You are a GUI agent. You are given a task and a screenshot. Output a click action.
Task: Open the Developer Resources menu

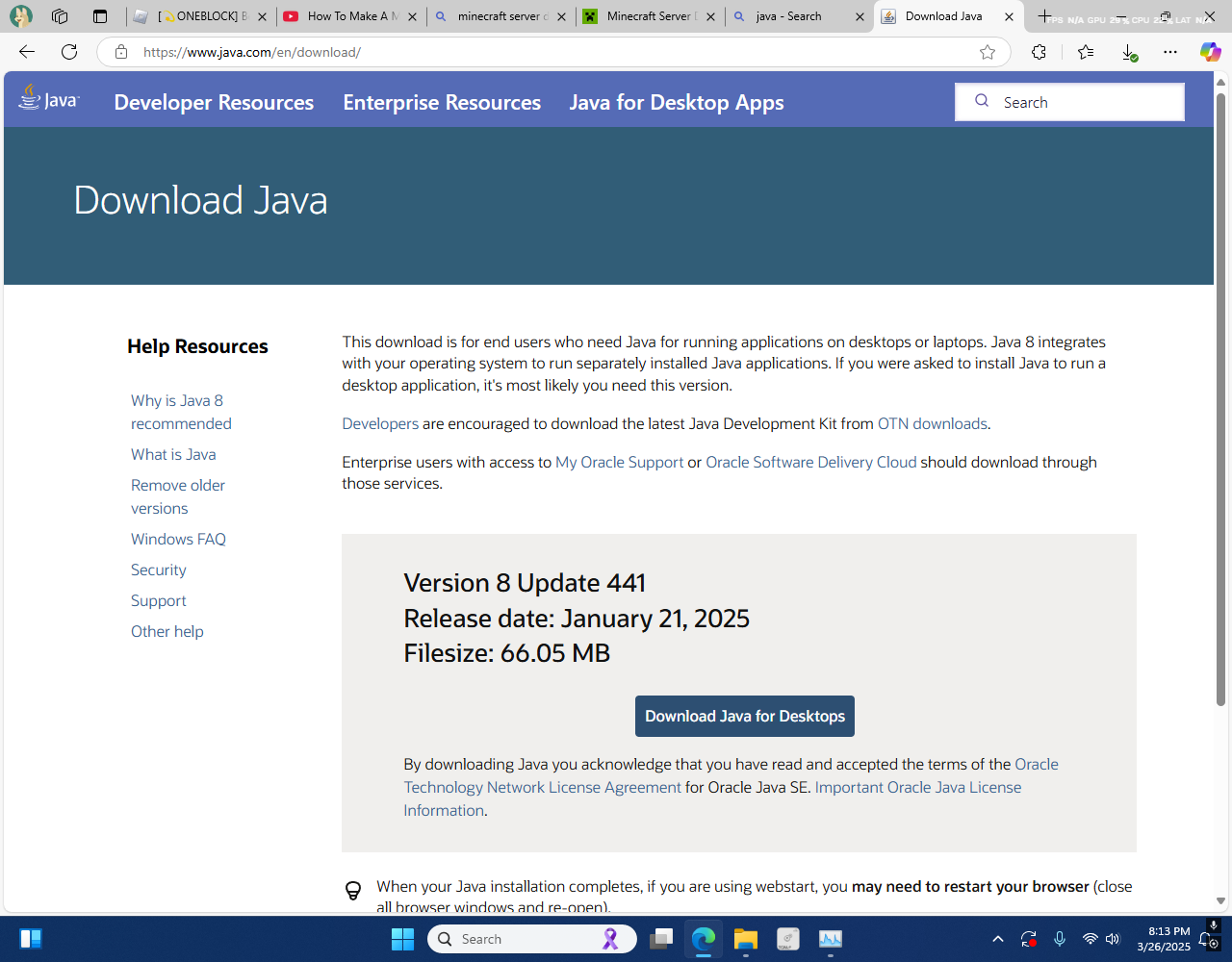click(x=214, y=102)
